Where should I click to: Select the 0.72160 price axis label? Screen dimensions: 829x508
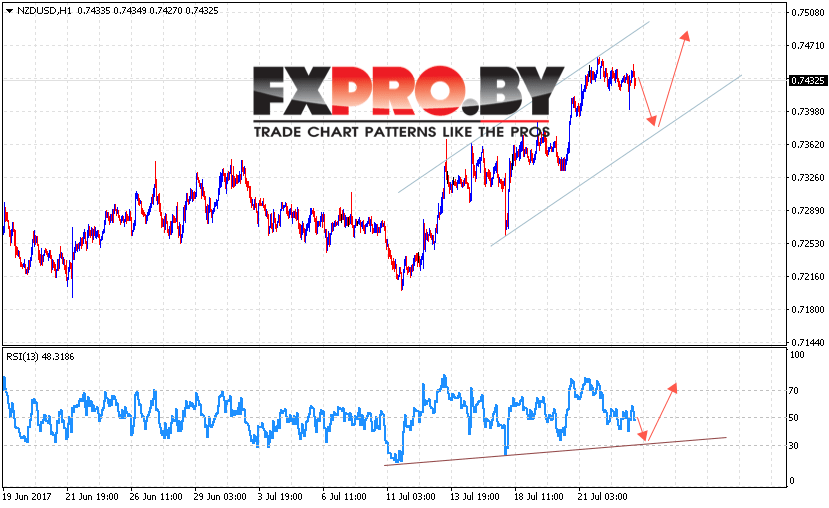(807, 276)
